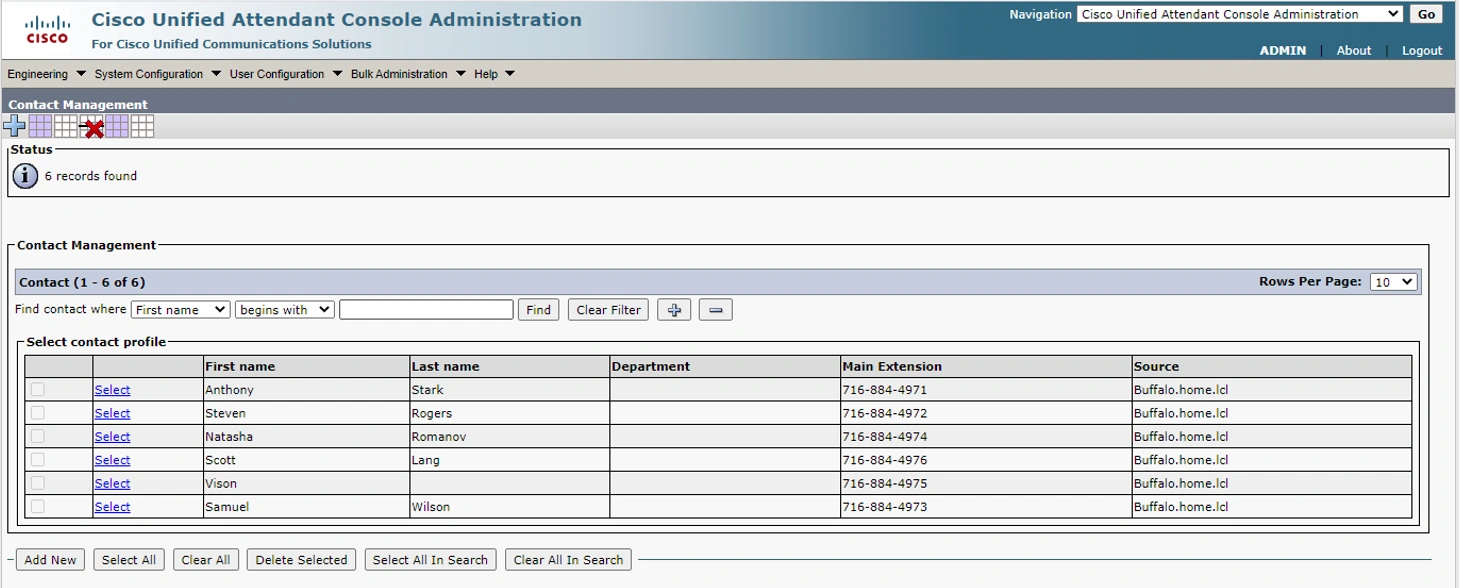Click the contact search text field
1459x588 pixels.
[x=426, y=310]
